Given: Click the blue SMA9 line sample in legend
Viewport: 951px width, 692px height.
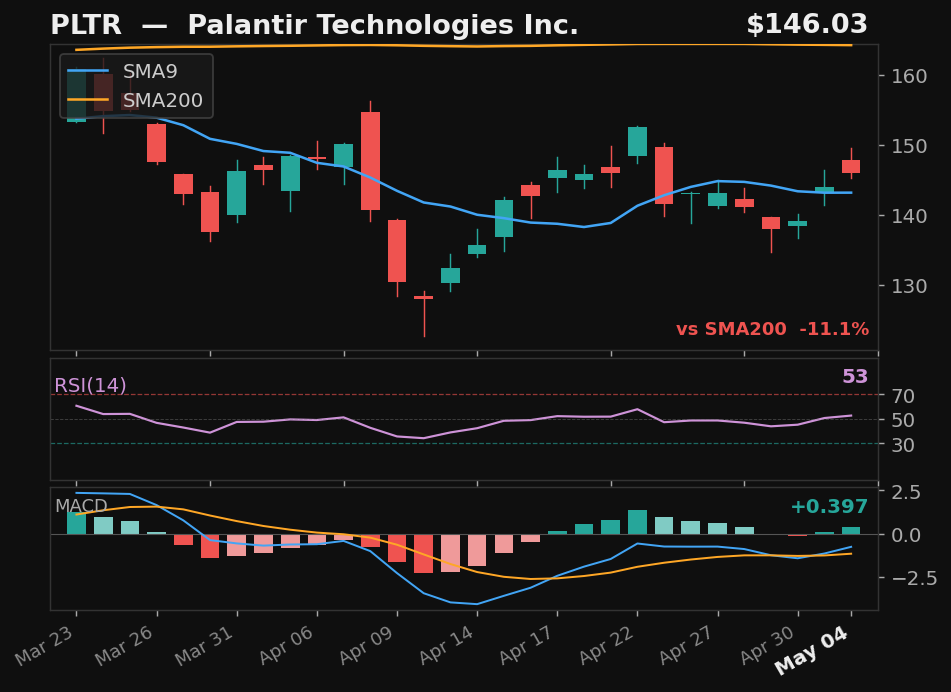Looking at the screenshot, I should tap(88, 72).
